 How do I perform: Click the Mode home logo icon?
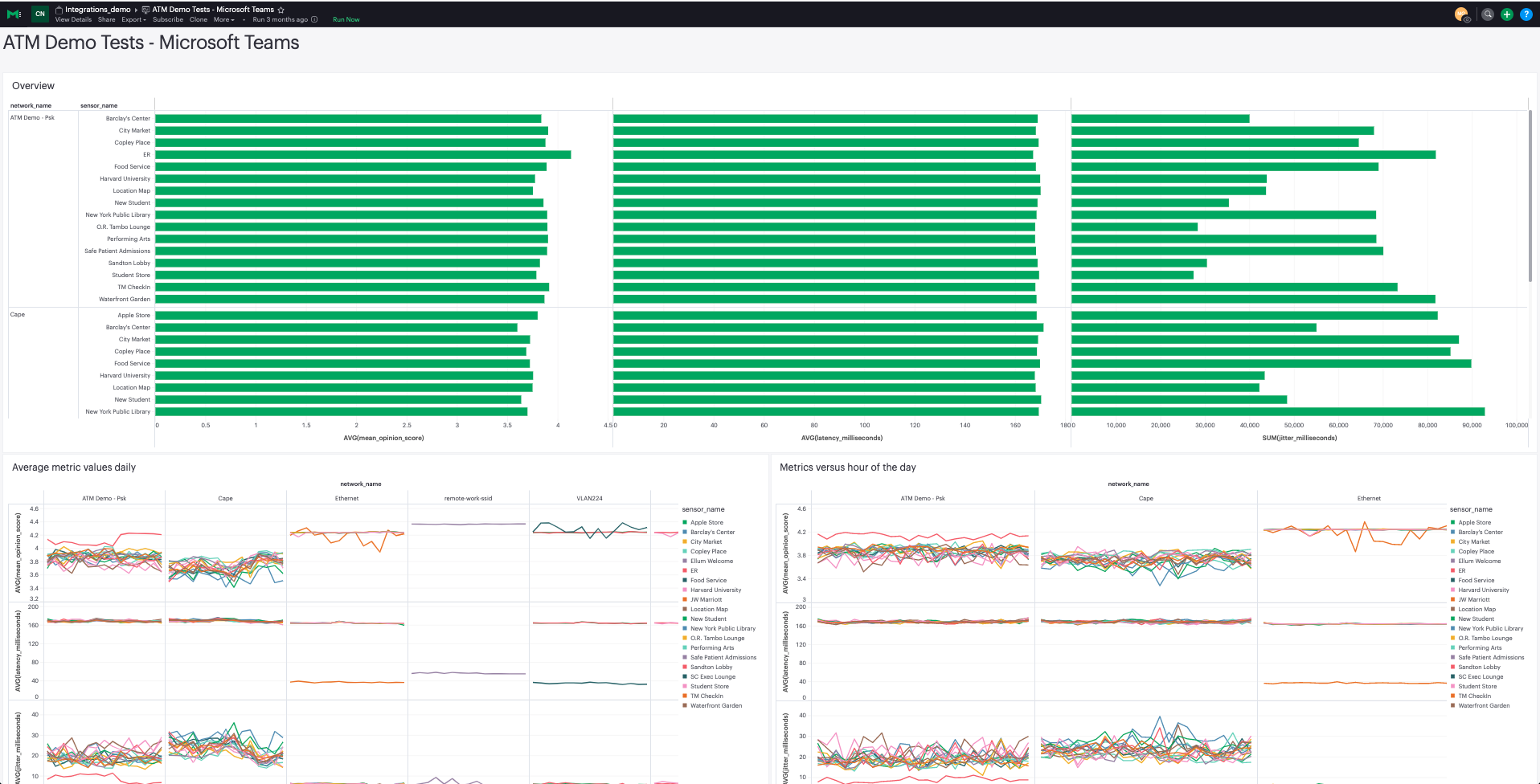click(x=14, y=14)
